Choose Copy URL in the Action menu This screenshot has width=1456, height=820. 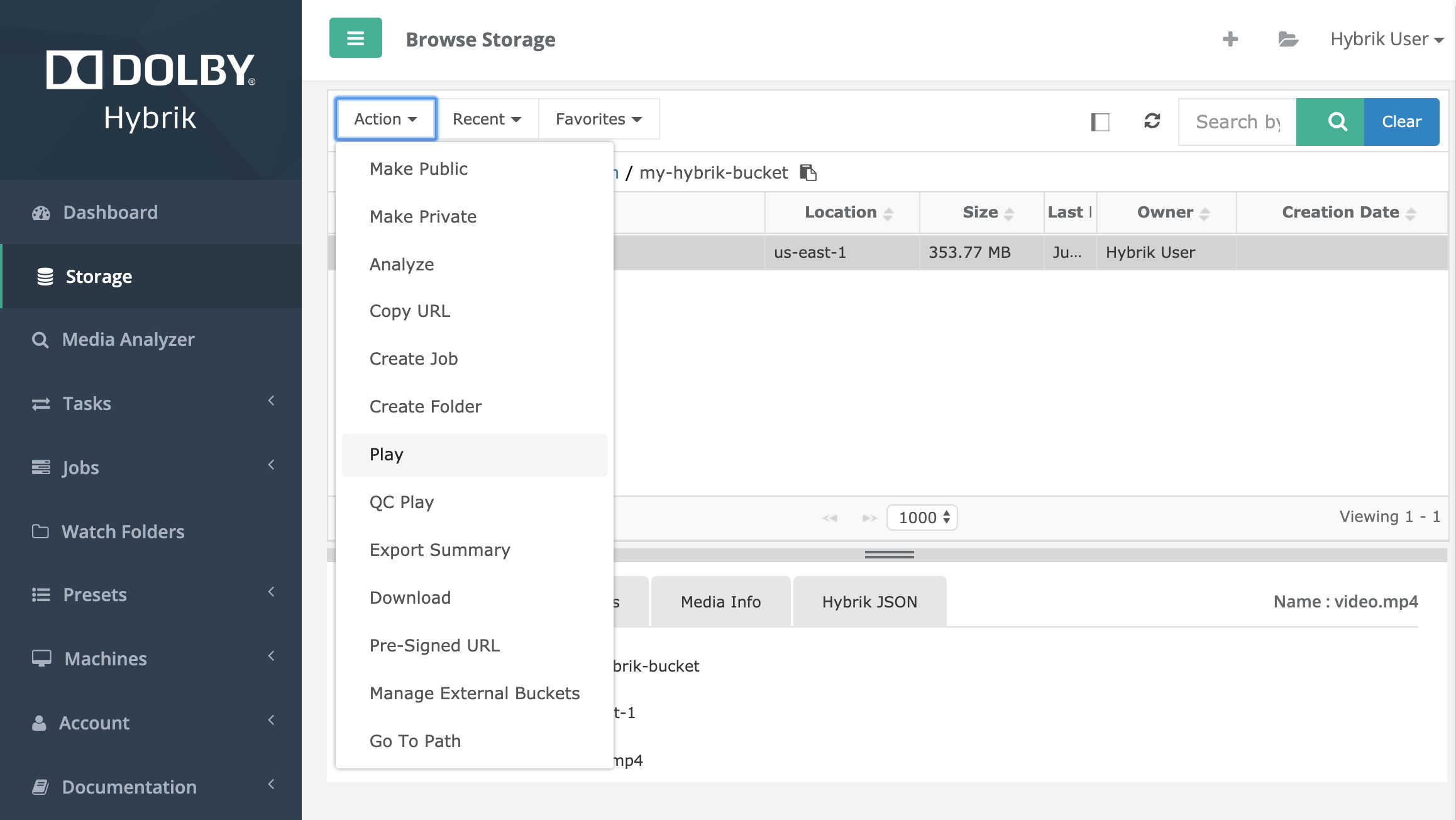point(475,311)
